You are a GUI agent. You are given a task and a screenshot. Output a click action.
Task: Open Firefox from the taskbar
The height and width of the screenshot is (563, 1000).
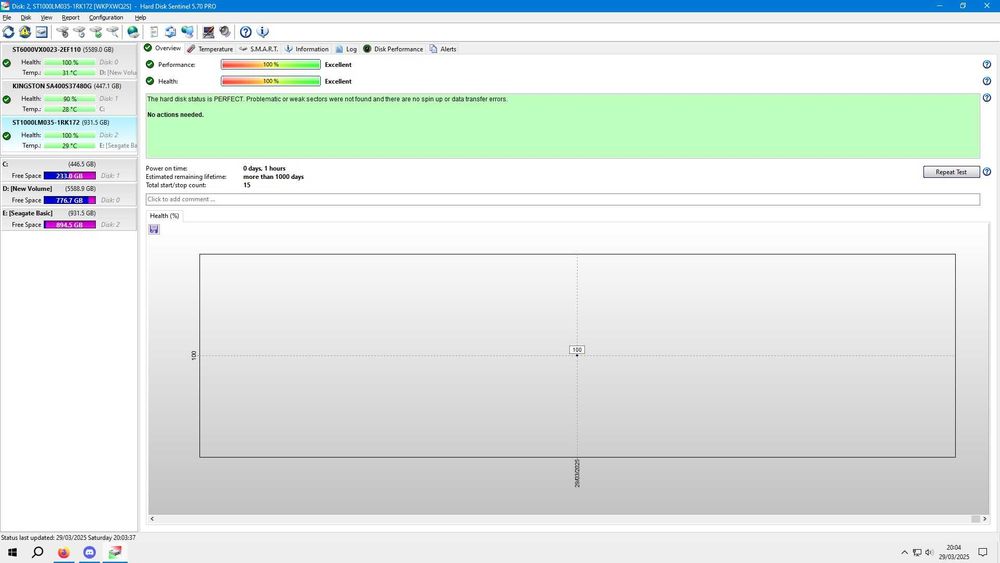64,552
